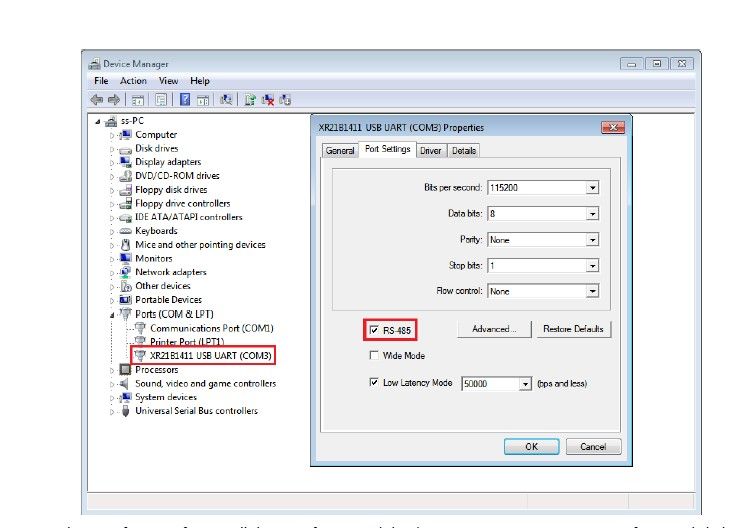745x528 pixels.
Task: Click the Update Driver Software toolbar icon
Action: coord(247,100)
